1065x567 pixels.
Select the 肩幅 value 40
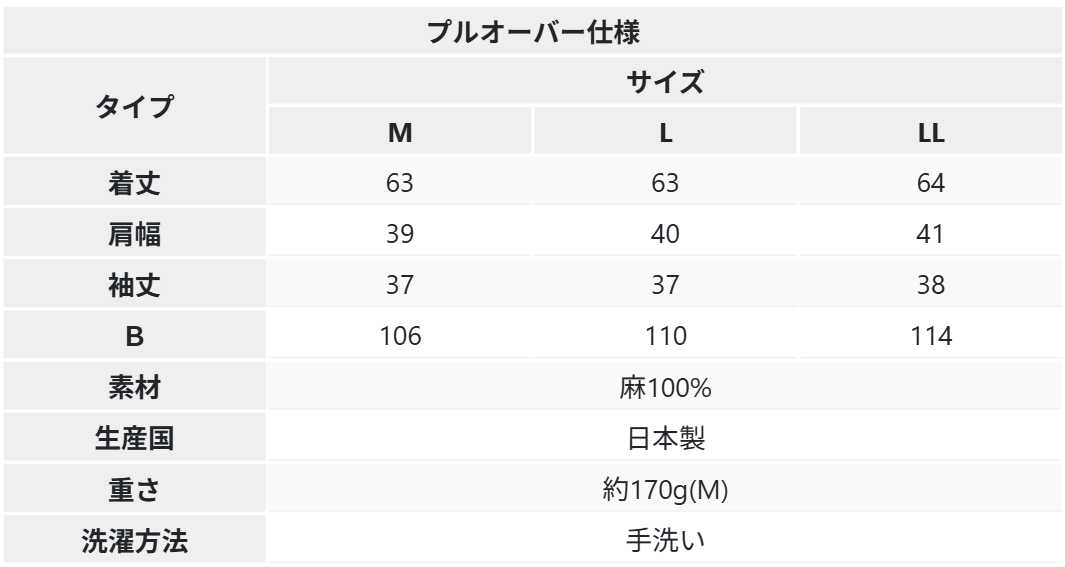pos(664,236)
